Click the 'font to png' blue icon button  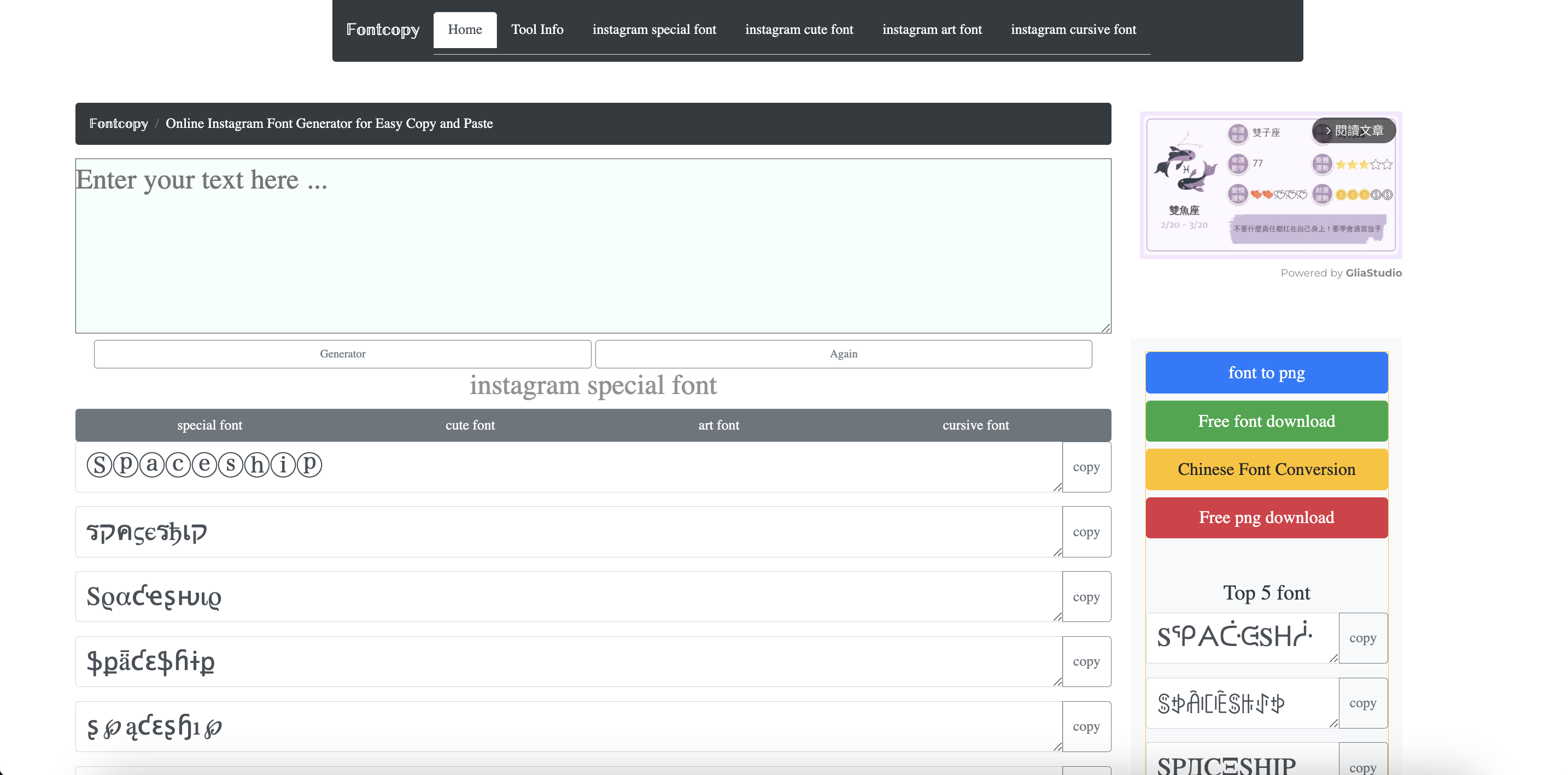1267,372
